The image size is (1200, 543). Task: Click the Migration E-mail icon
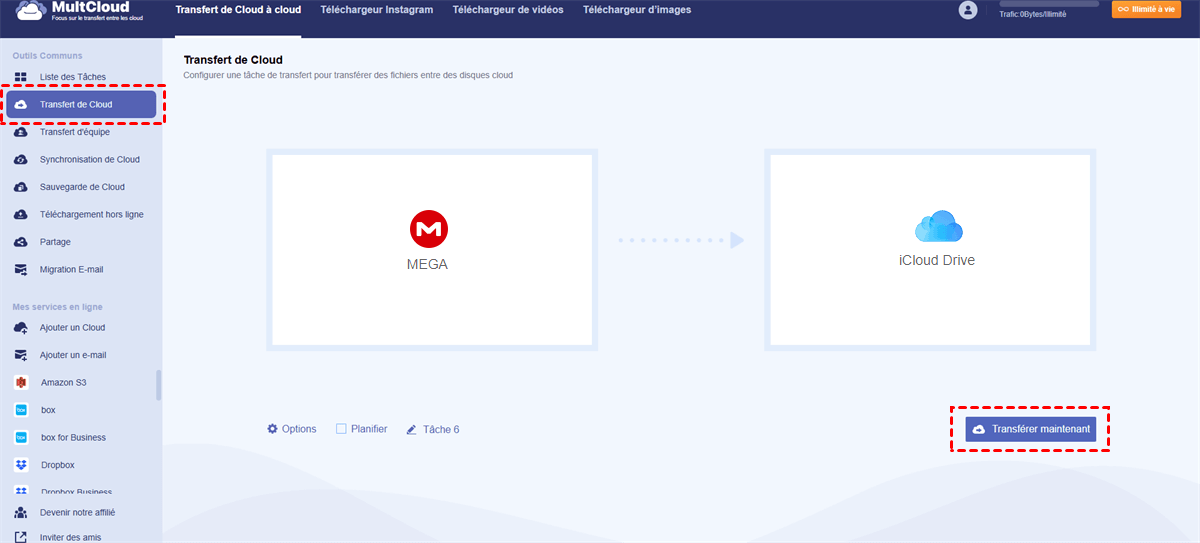(x=20, y=269)
